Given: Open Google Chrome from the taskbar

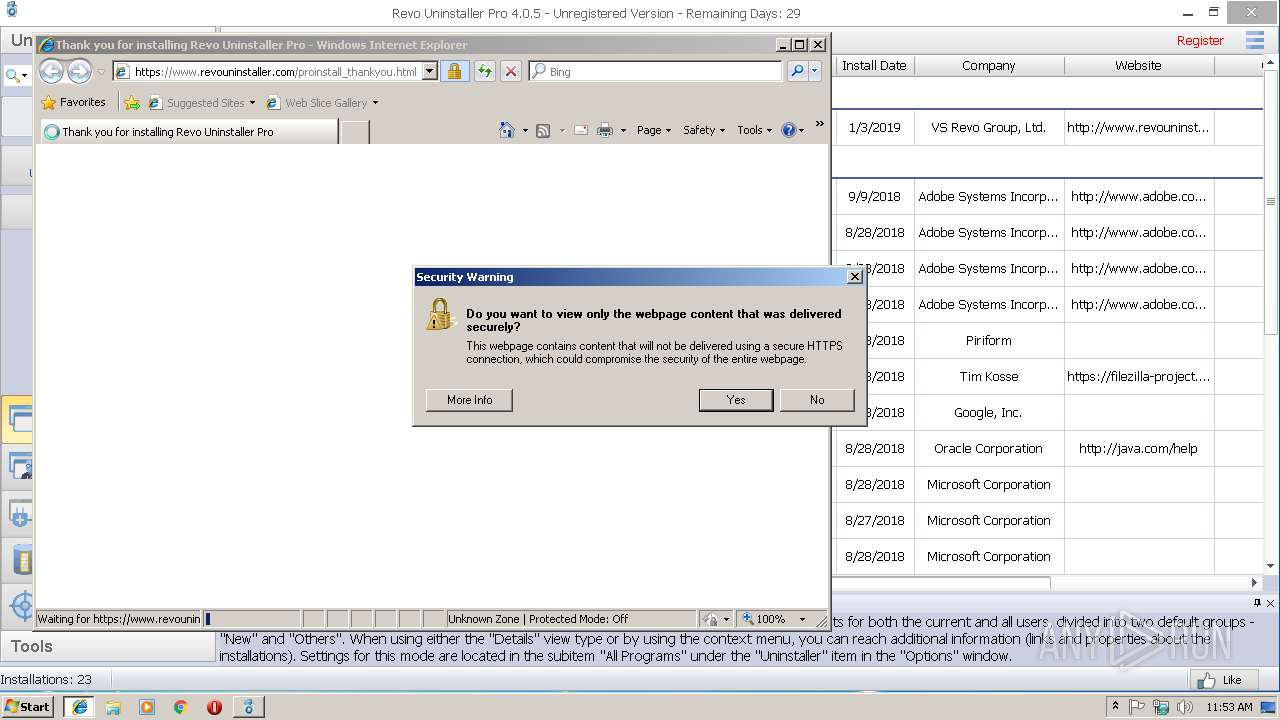Looking at the screenshot, I should [180, 707].
